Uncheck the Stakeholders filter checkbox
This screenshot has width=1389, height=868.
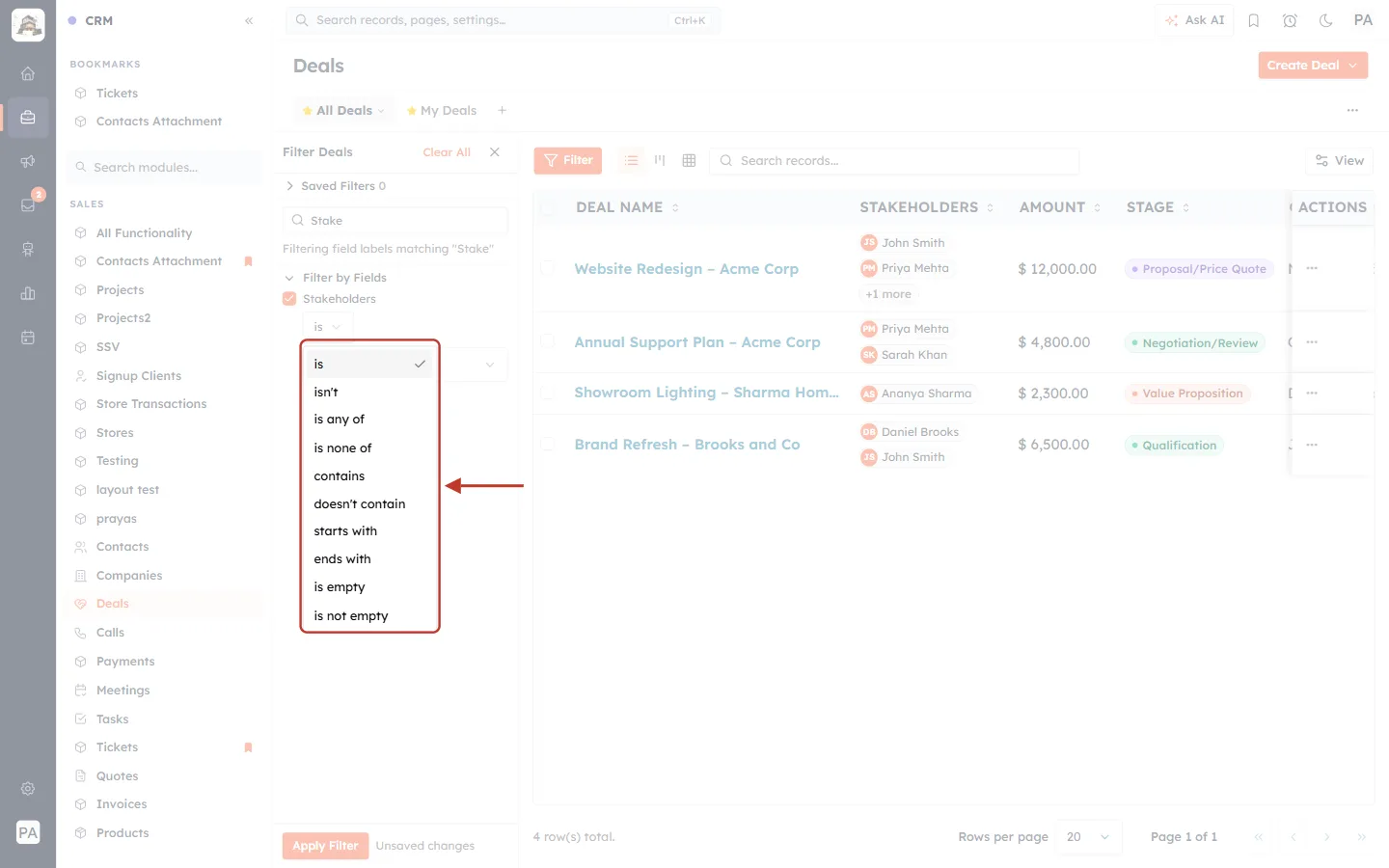pos(289,299)
